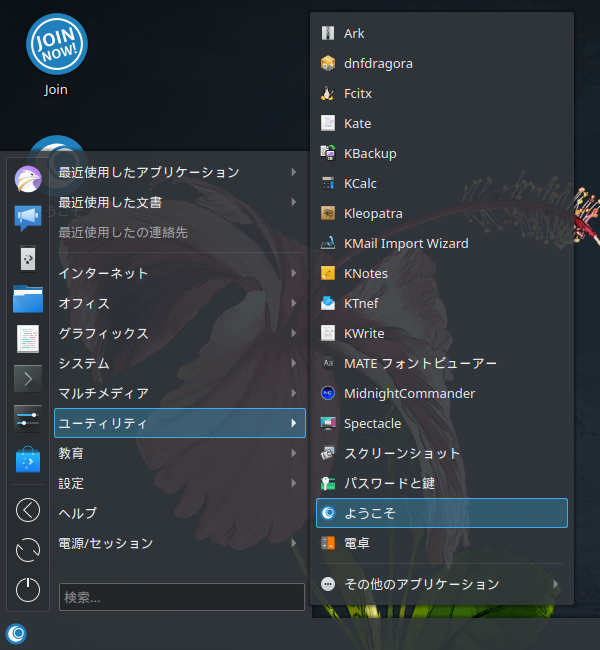Image resolution: width=600 pixels, height=650 pixels.
Task: Click the KMail Import Wizard label
Action: tap(406, 243)
